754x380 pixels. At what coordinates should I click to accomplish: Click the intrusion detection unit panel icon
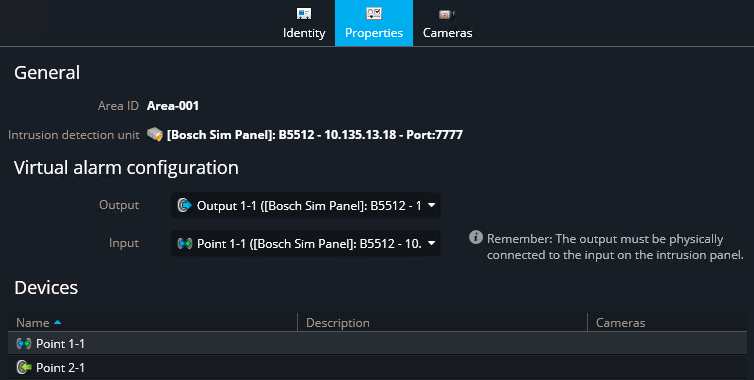(x=155, y=134)
